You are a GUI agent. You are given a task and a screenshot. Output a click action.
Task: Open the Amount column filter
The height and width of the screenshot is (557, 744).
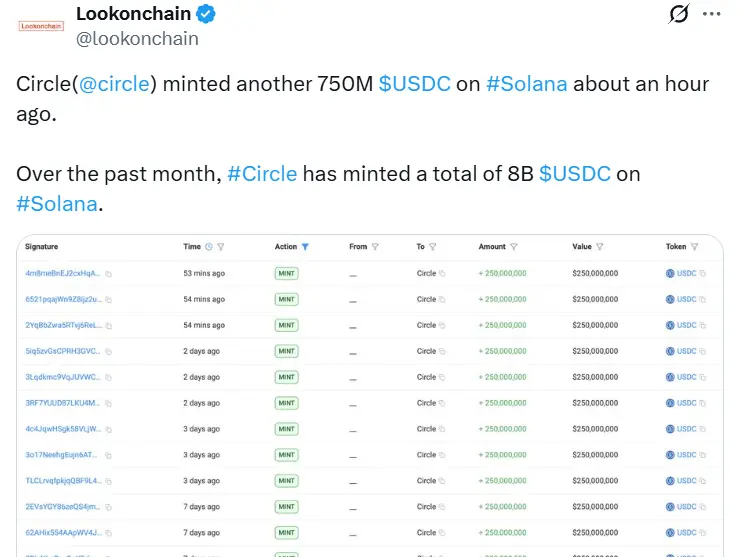(514, 247)
